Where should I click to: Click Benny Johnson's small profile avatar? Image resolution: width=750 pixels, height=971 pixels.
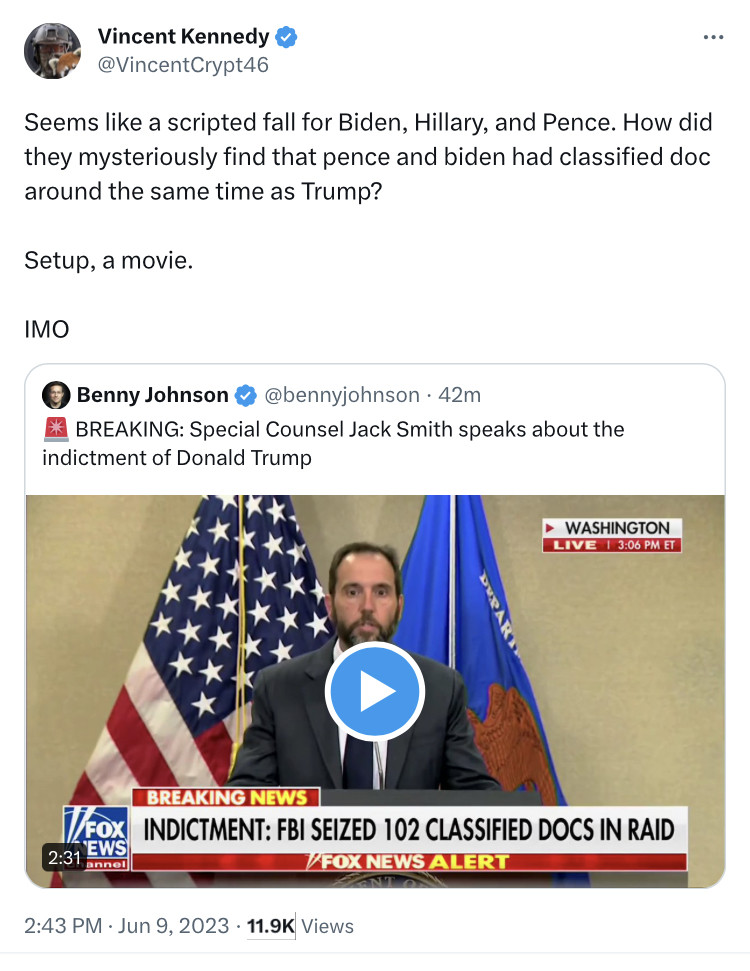pos(55,395)
